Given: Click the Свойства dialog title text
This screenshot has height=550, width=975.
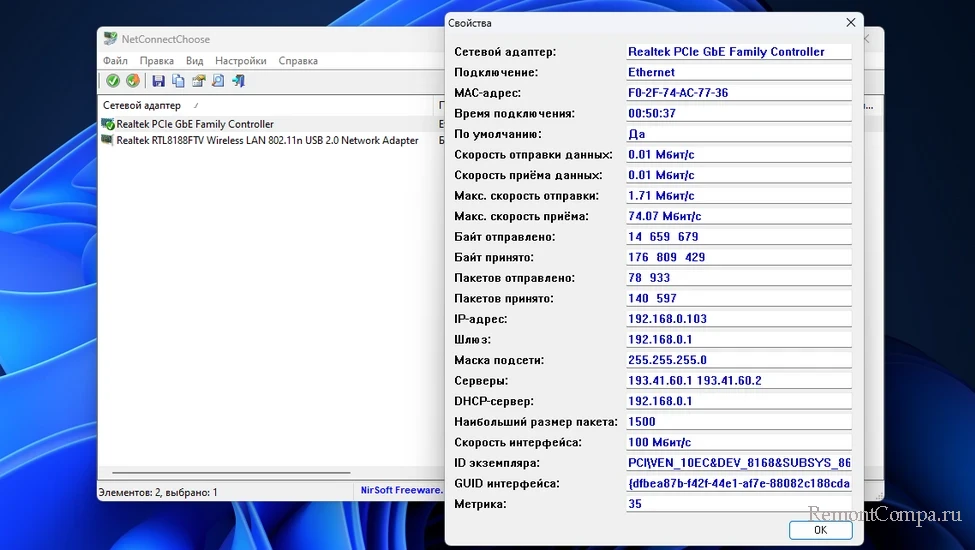Looking at the screenshot, I should click(x=469, y=23).
